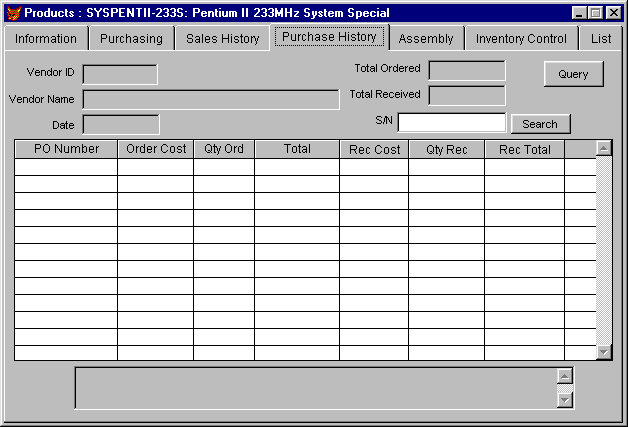Click the Vendor Name field

point(211,99)
